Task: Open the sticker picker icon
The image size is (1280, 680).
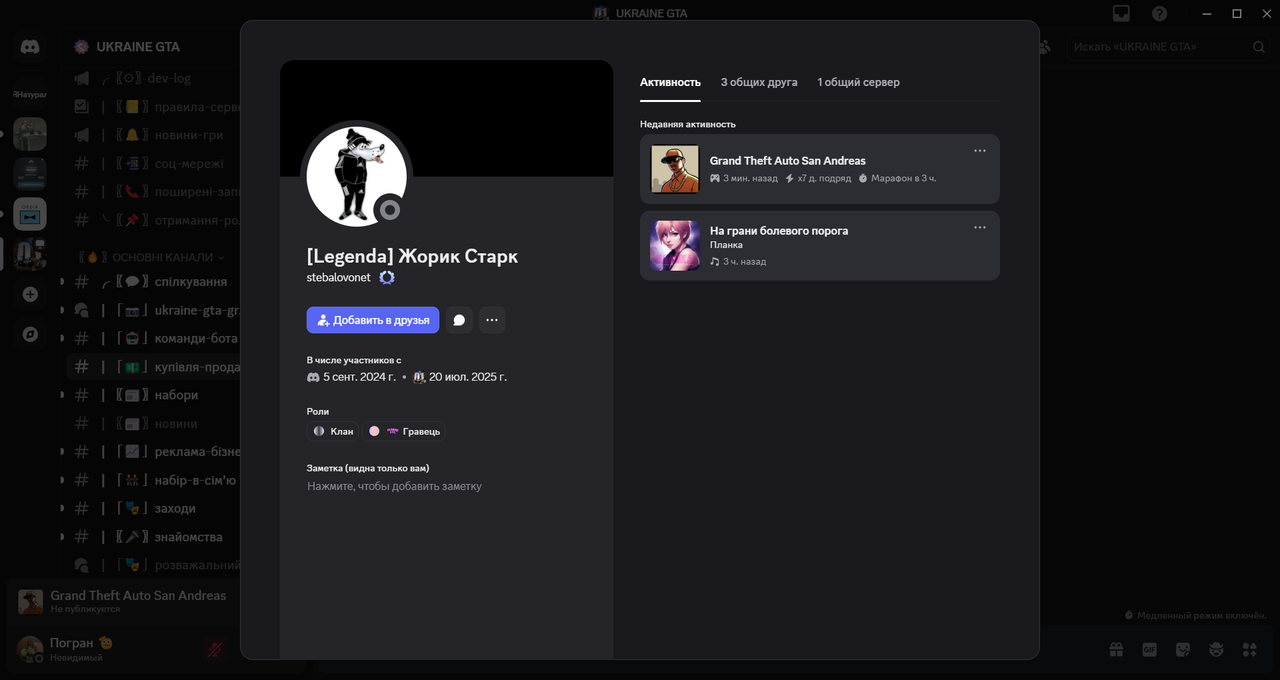Action: coord(1183,649)
